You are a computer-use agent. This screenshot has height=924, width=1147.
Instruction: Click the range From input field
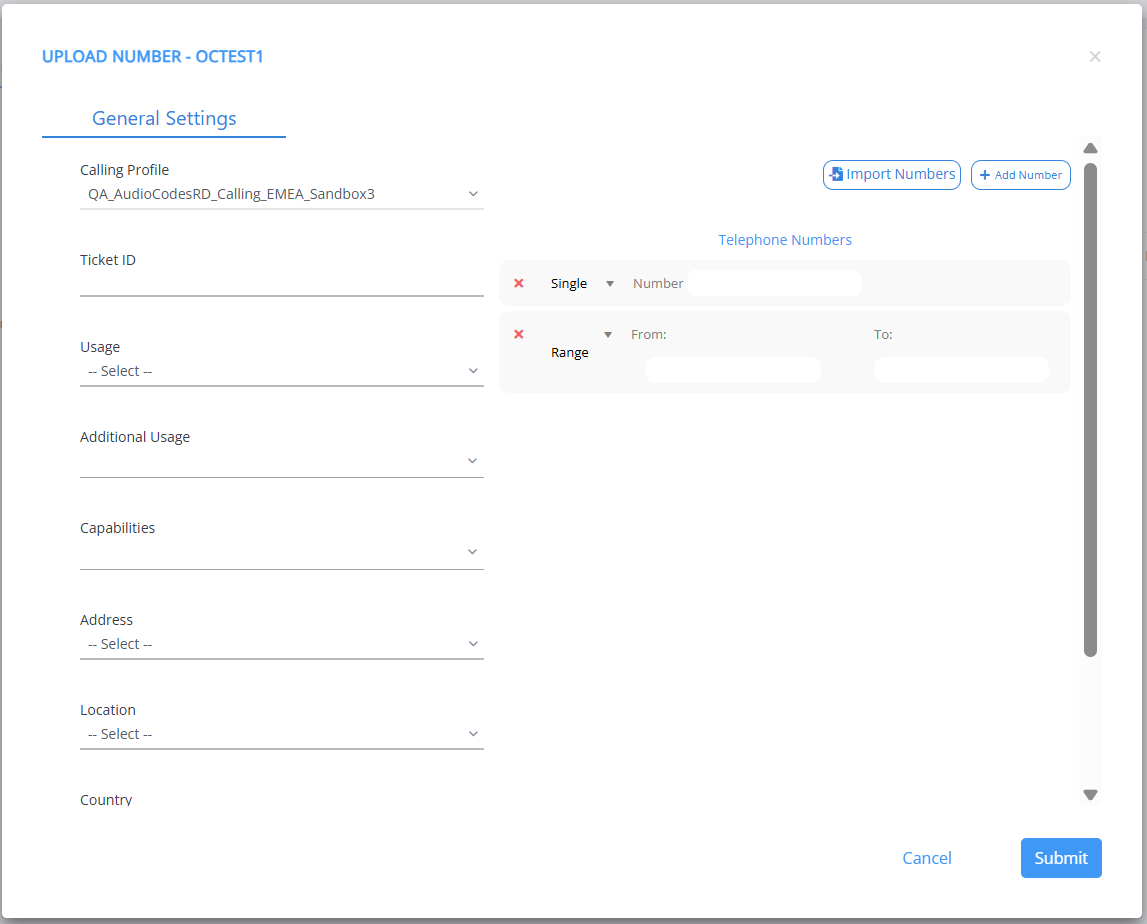click(733, 370)
